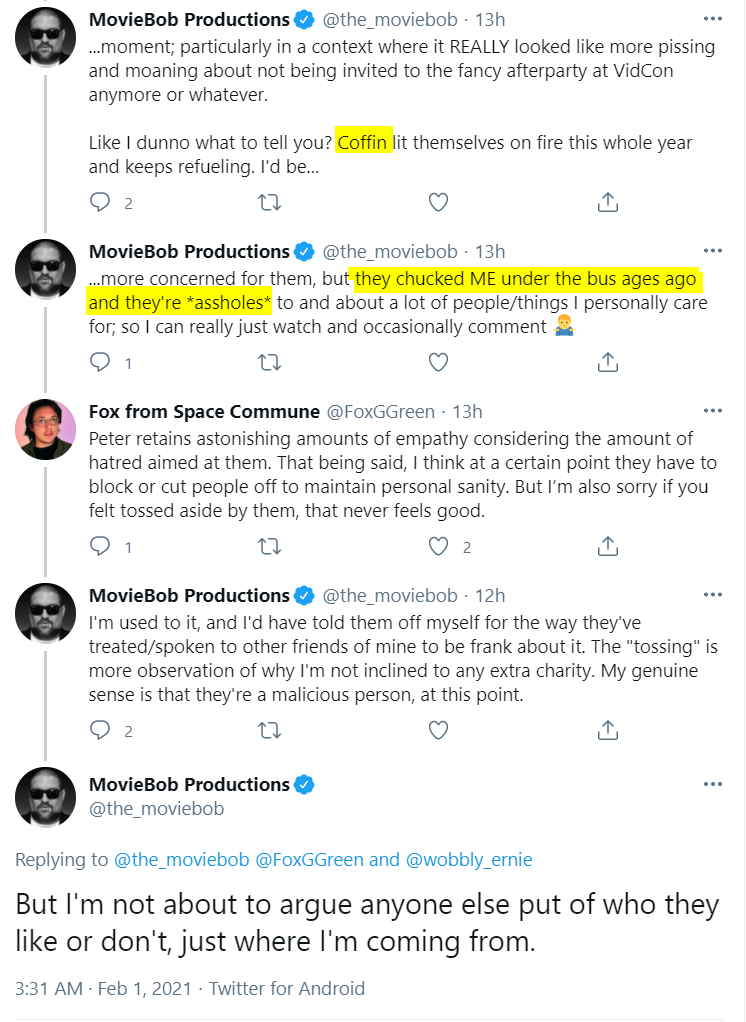Open more options on the final main tweet
The image size is (746, 1022).
(x=713, y=783)
